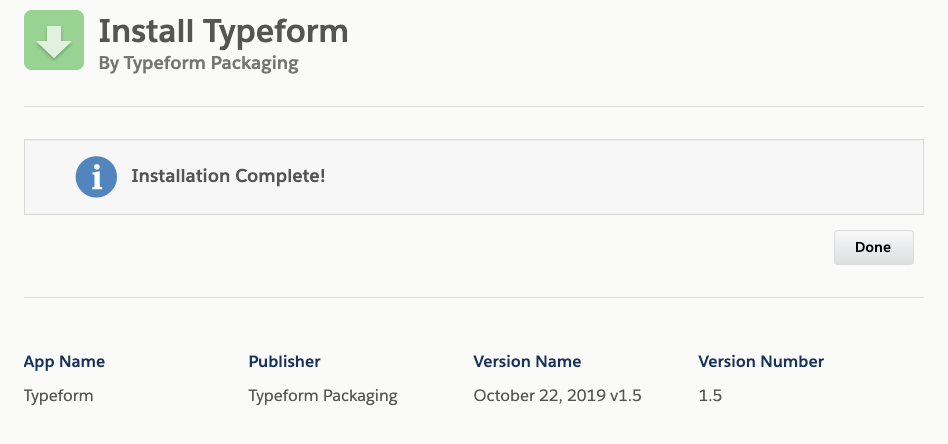948x444 pixels.
Task: Click the green install download arrow icon
Action: coord(54,40)
